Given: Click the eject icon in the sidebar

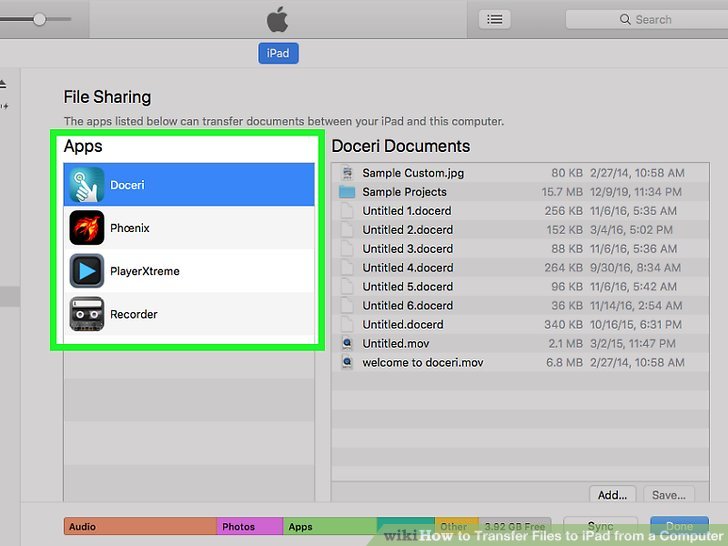Looking at the screenshot, I should (x=3, y=84).
